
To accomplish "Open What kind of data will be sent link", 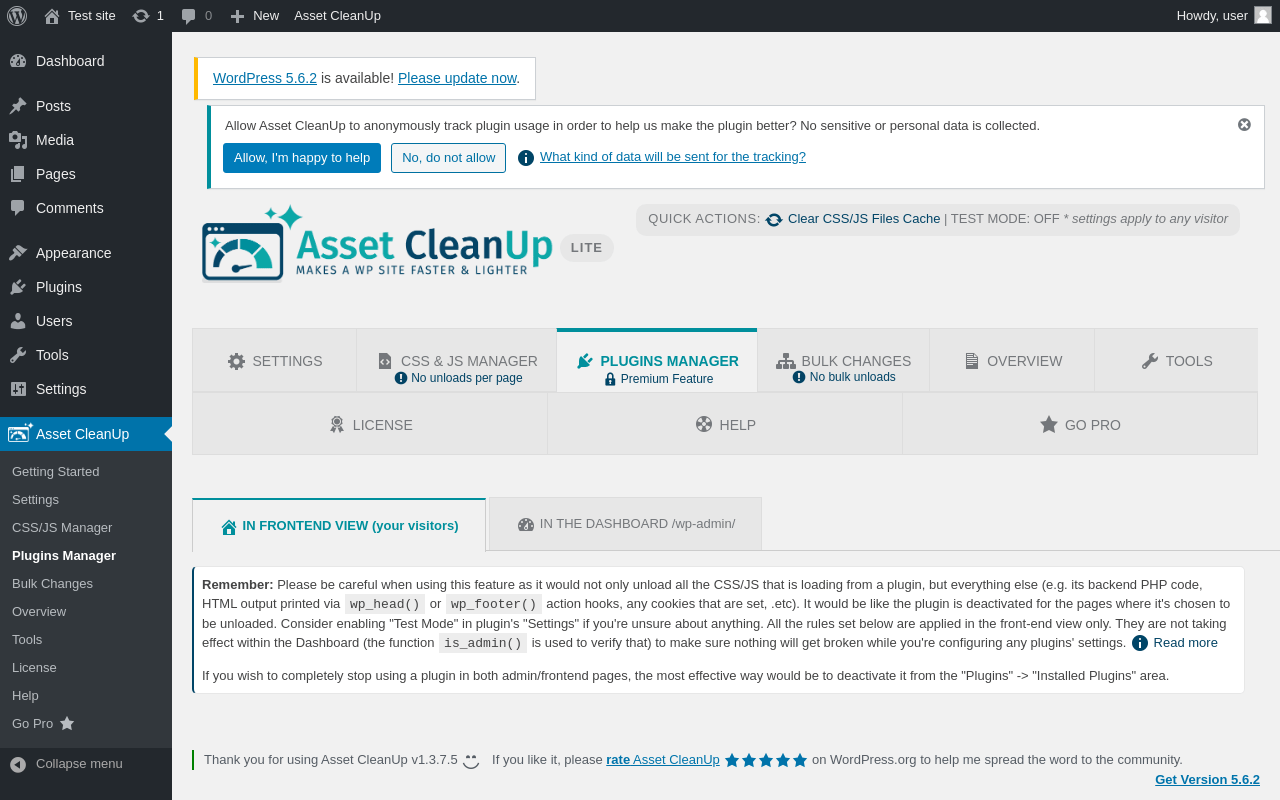I will (x=673, y=157).
